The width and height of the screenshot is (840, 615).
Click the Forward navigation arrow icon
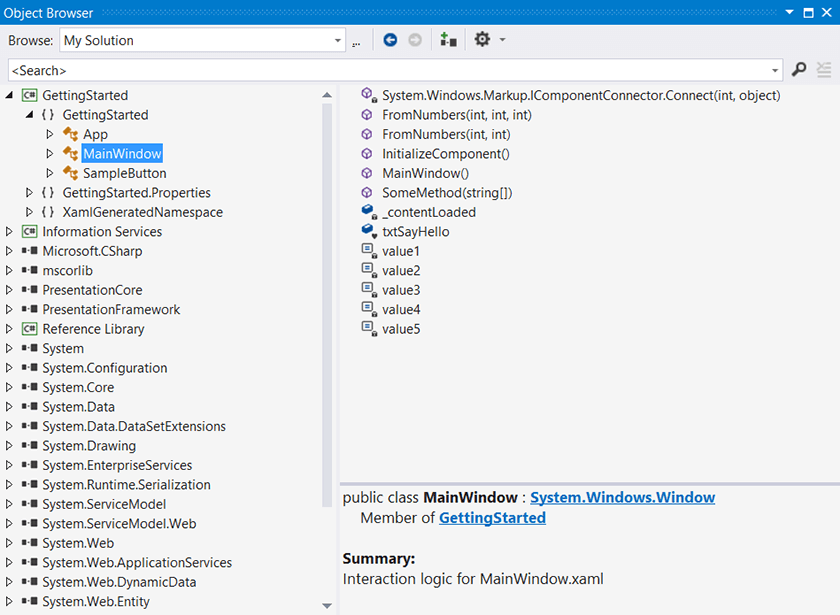[415, 40]
